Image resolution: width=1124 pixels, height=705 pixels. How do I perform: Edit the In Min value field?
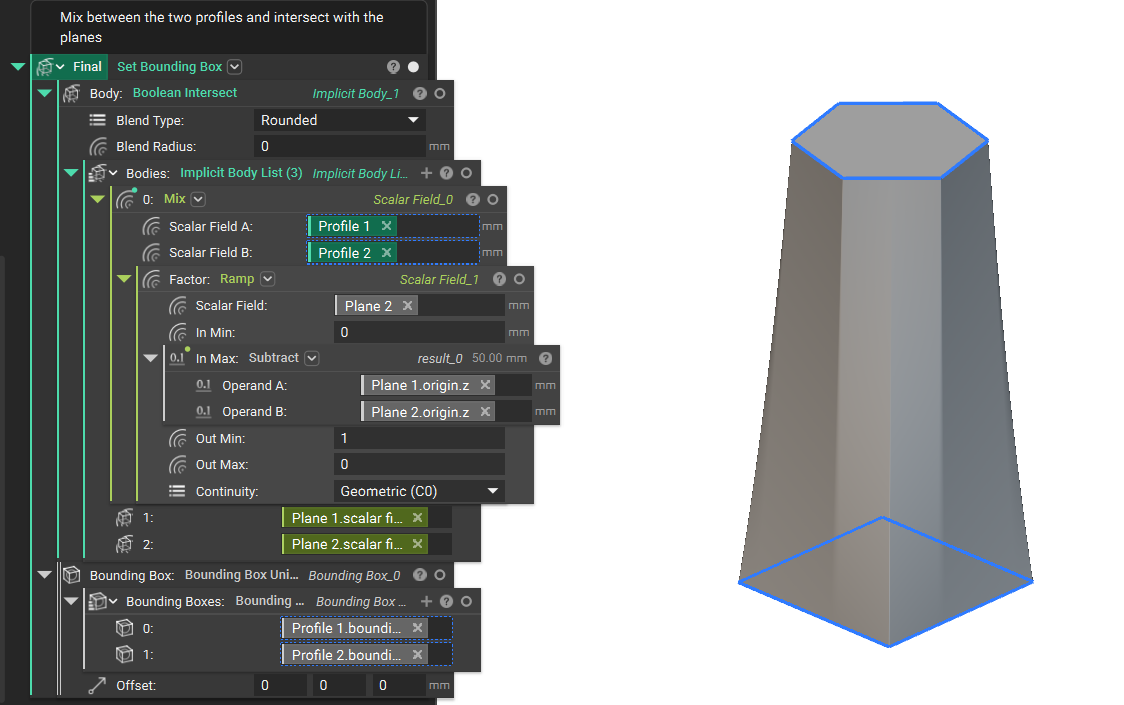pos(419,332)
